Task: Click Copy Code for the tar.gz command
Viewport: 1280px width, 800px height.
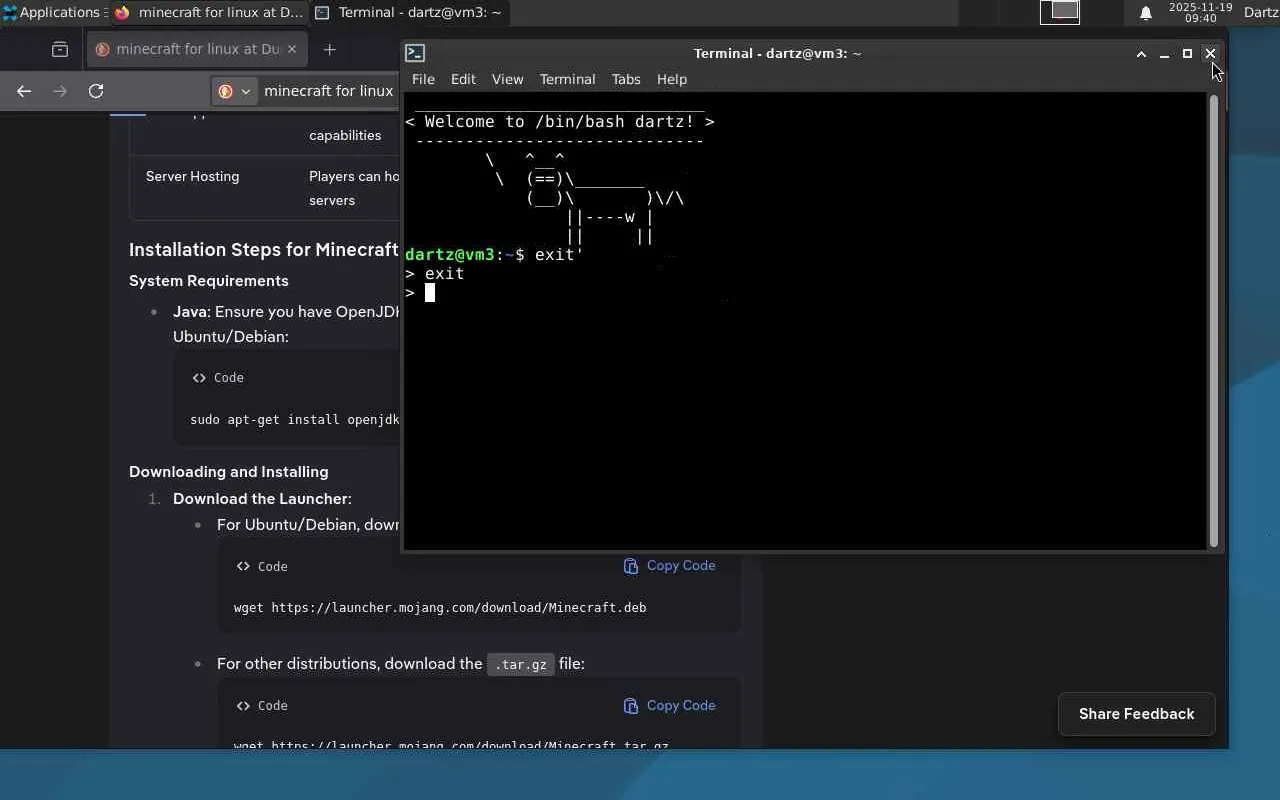Action: 681,706
